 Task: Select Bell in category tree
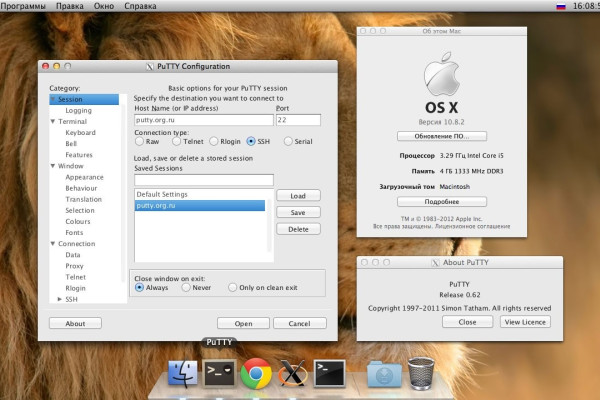[71, 144]
